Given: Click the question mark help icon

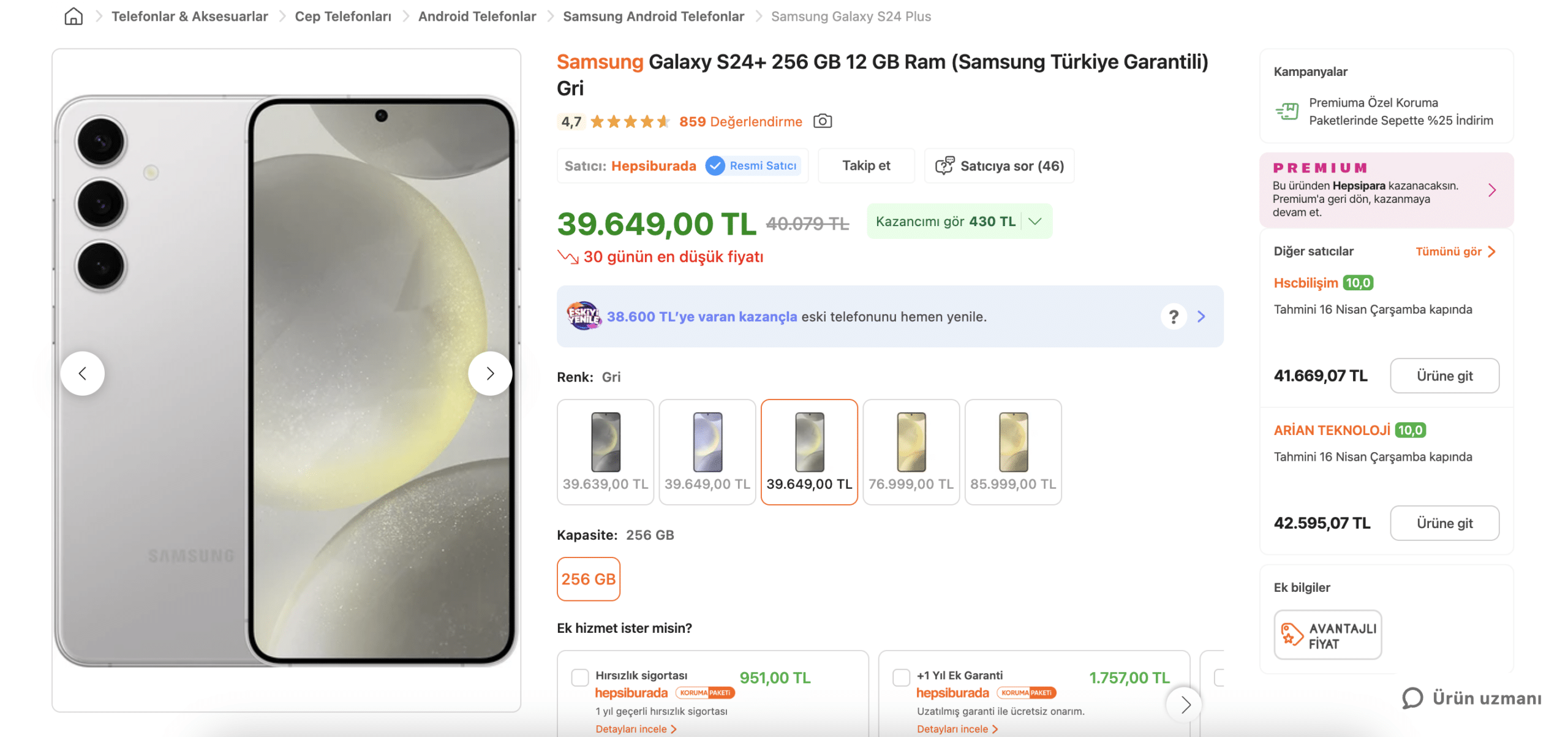Looking at the screenshot, I should pyautogui.click(x=1173, y=317).
